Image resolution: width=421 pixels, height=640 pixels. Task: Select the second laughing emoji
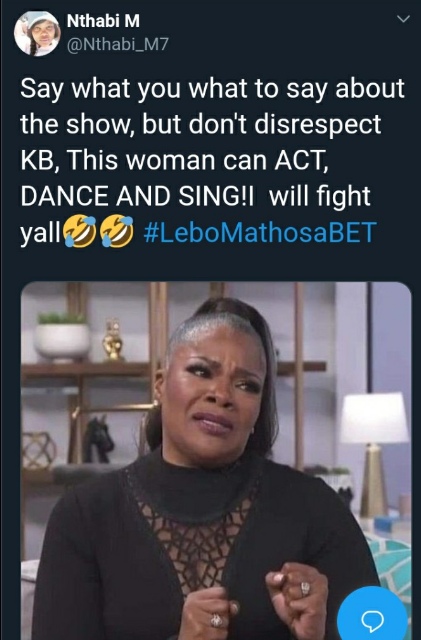tap(117, 231)
